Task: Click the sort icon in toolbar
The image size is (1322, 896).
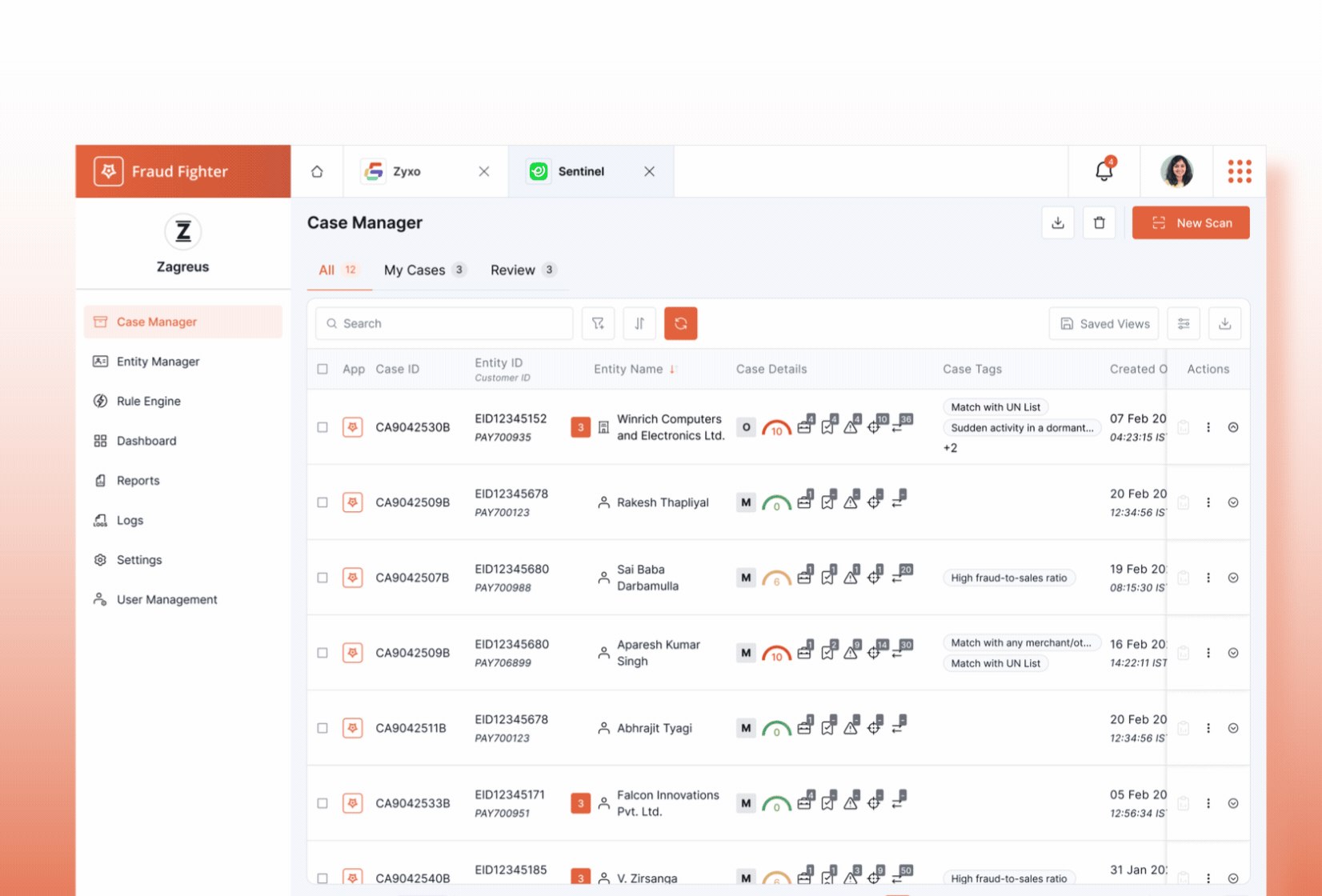Action: point(639,323)
